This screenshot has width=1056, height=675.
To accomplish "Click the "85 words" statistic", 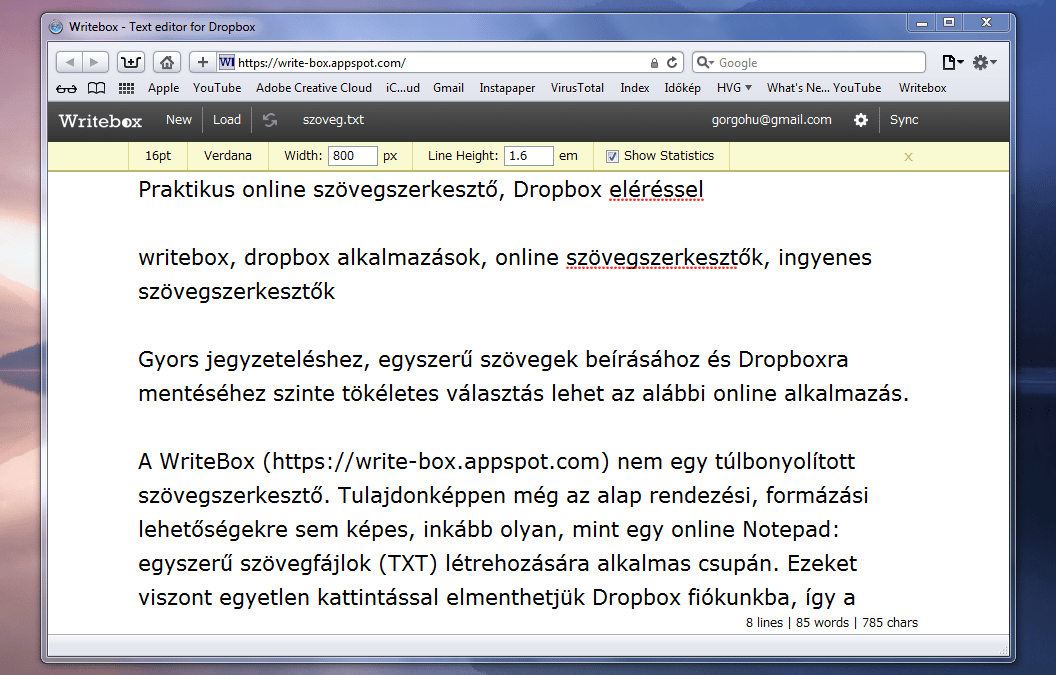I will (822, 622).
